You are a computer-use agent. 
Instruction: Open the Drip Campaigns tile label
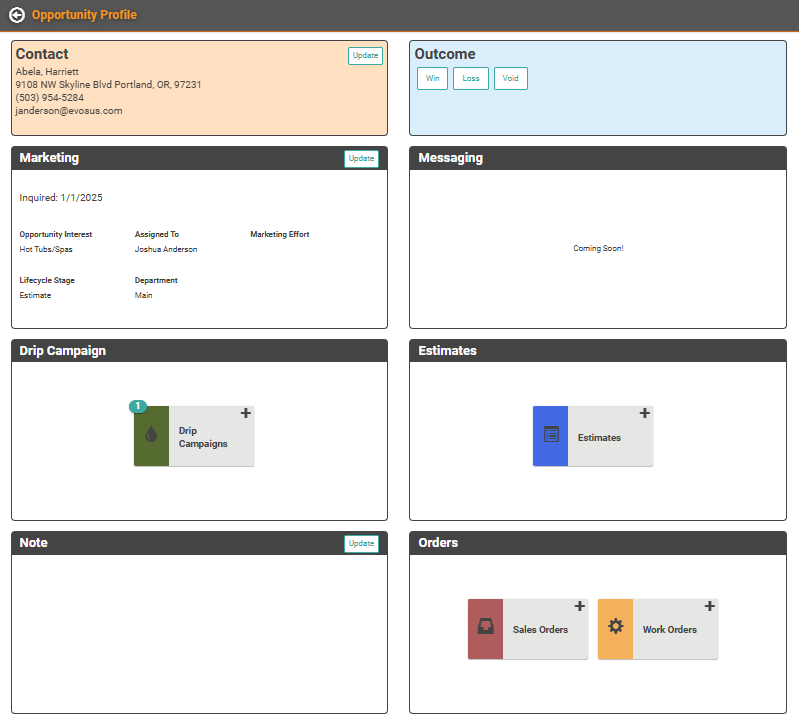point(203,437)
